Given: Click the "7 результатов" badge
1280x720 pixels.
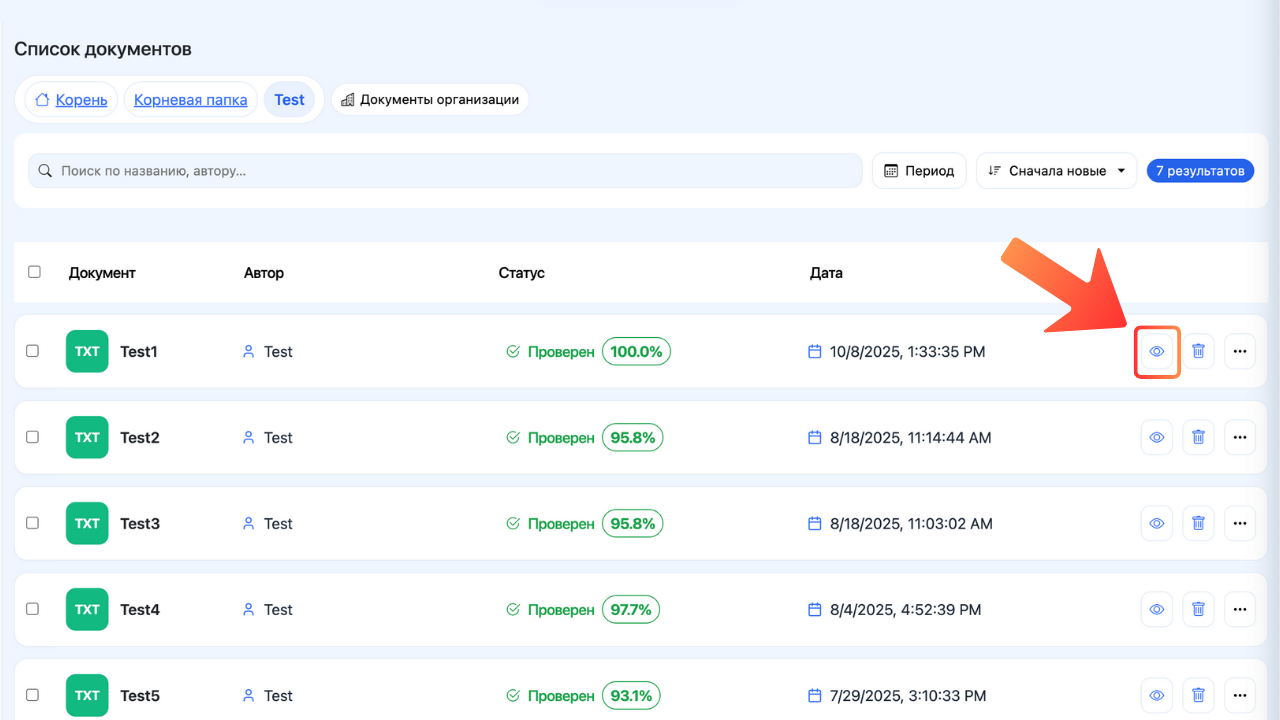Looking at the screenshot, I should 1199,171.
